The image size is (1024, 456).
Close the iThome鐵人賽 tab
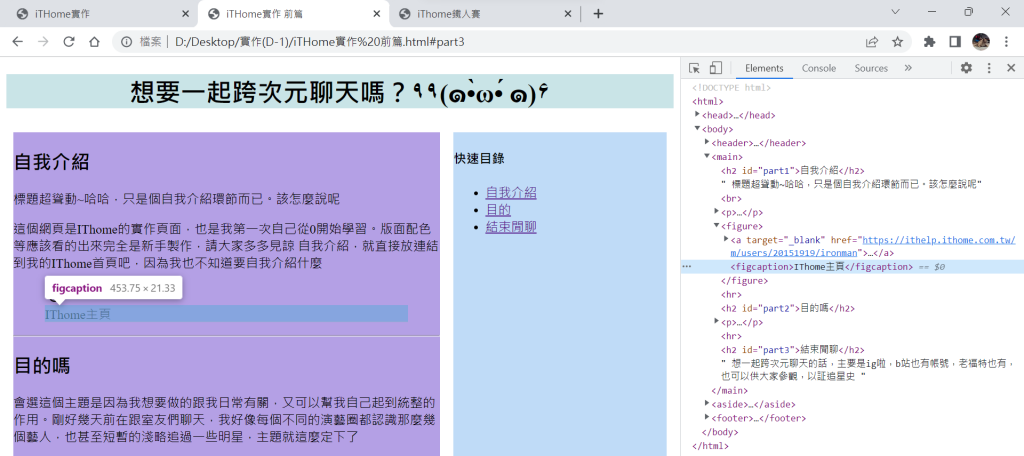[x=568, y=14]
